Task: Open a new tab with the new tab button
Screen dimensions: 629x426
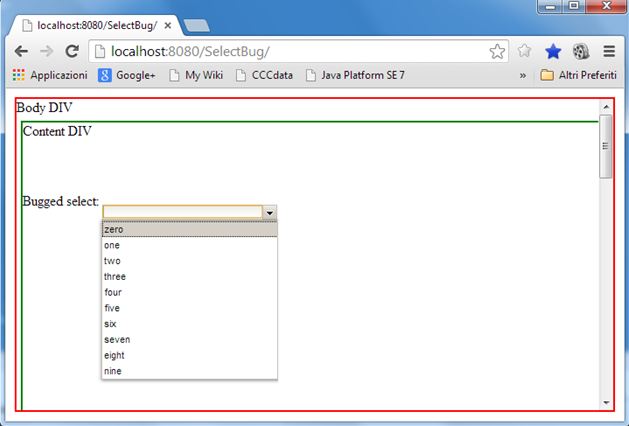Action: [196, 25]
